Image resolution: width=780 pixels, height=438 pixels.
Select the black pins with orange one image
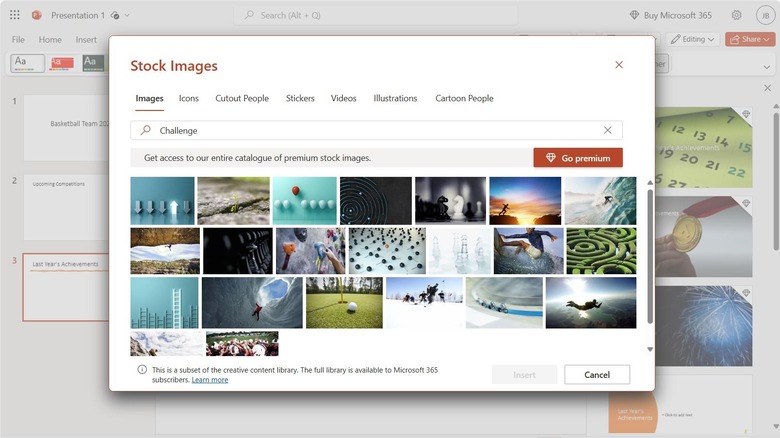click(387, 251)
